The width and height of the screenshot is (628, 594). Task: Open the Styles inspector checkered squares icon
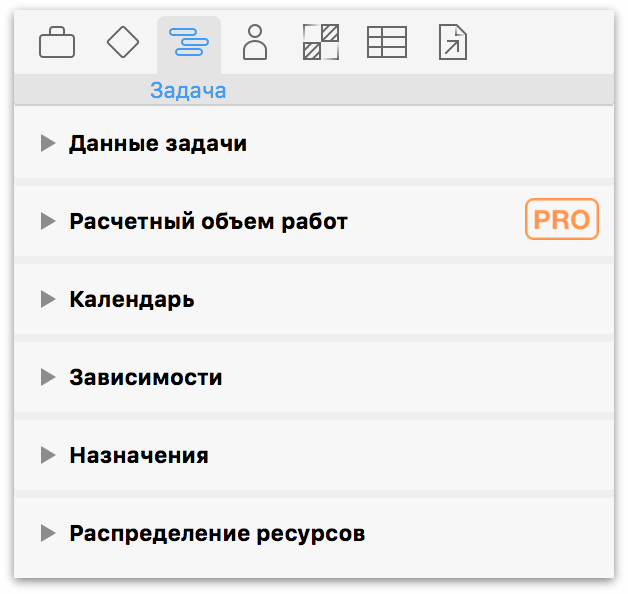pyautogui.click(x=321, y=42)
